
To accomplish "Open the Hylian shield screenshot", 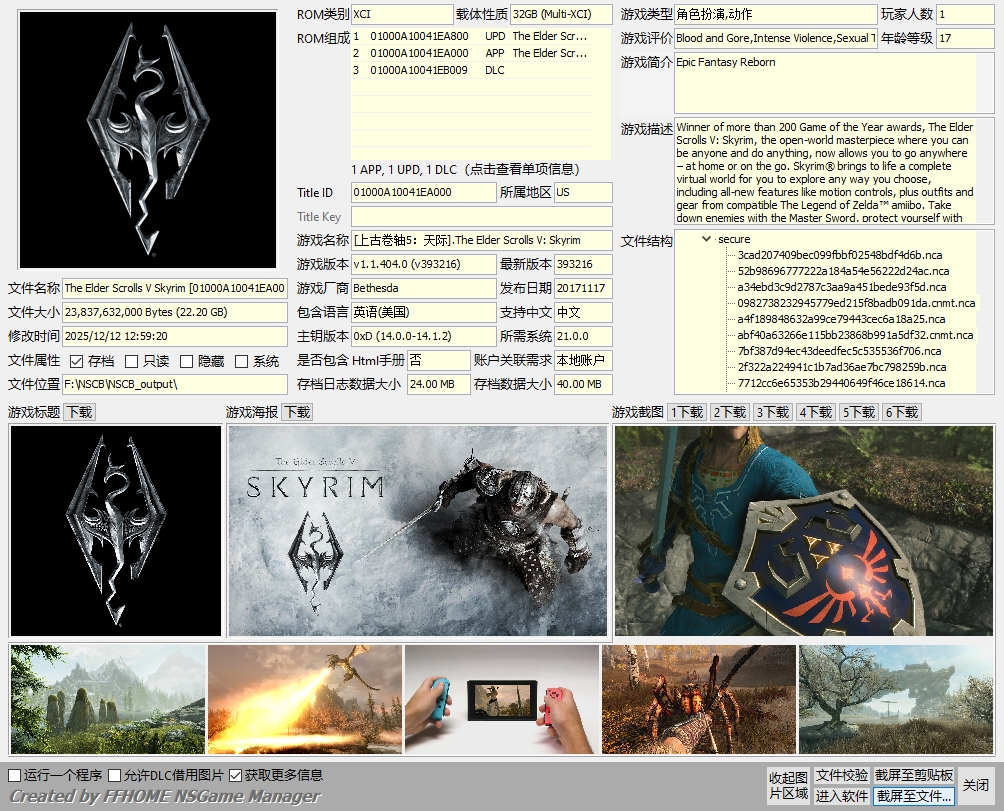I will pos(804,531).
